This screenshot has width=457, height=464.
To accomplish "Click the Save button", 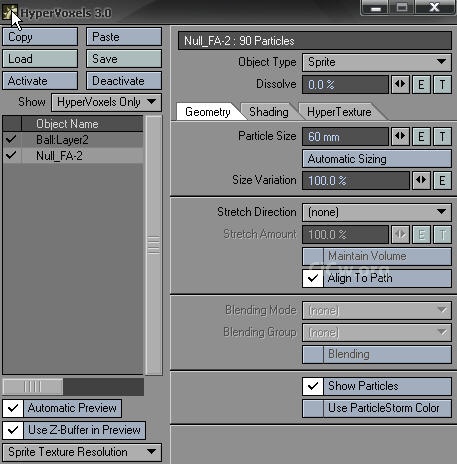I will pos(124,59).
